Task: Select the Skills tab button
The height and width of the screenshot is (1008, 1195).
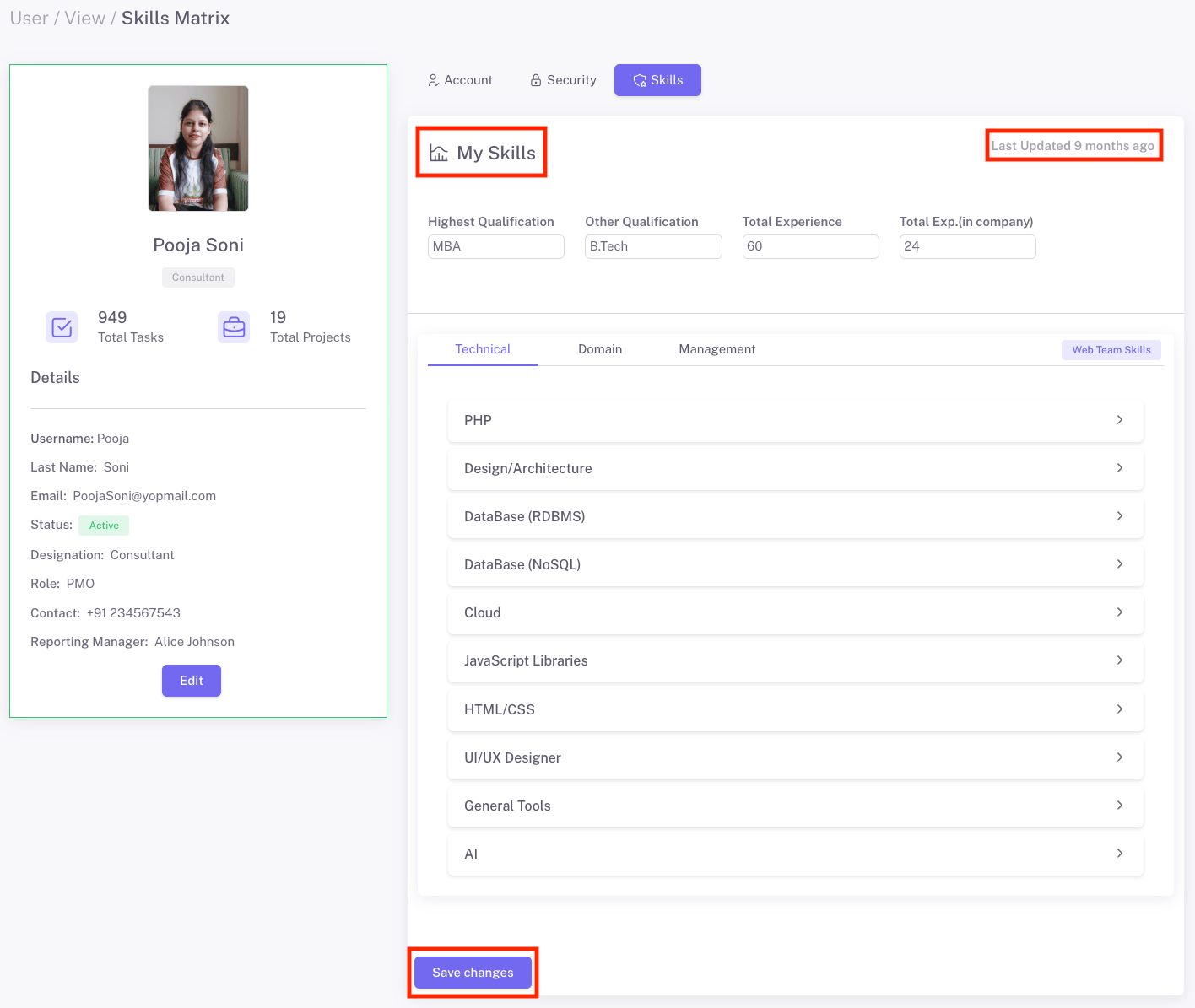Action: (x=657, y=80)
